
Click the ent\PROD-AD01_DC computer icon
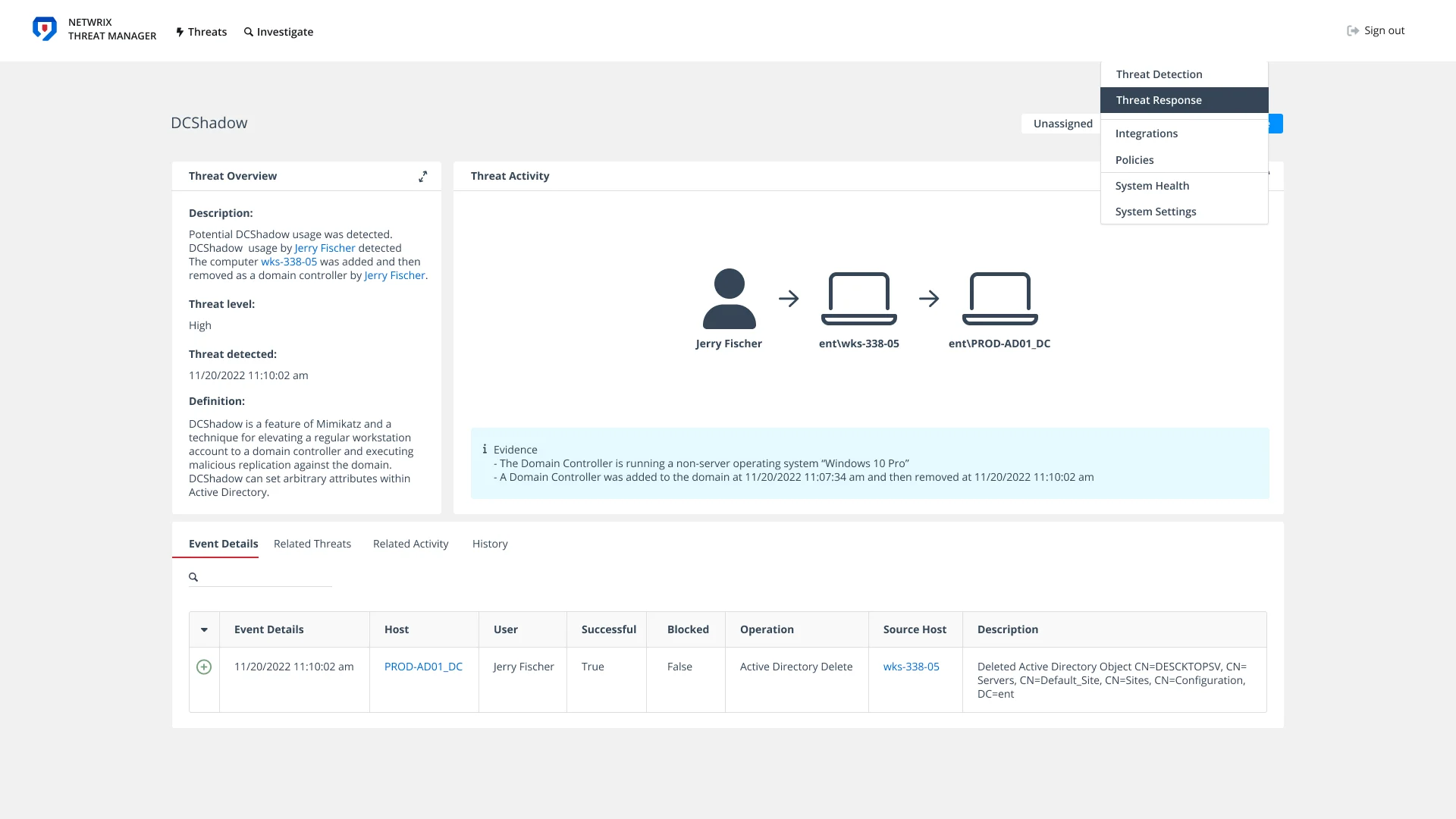[999, 299]
